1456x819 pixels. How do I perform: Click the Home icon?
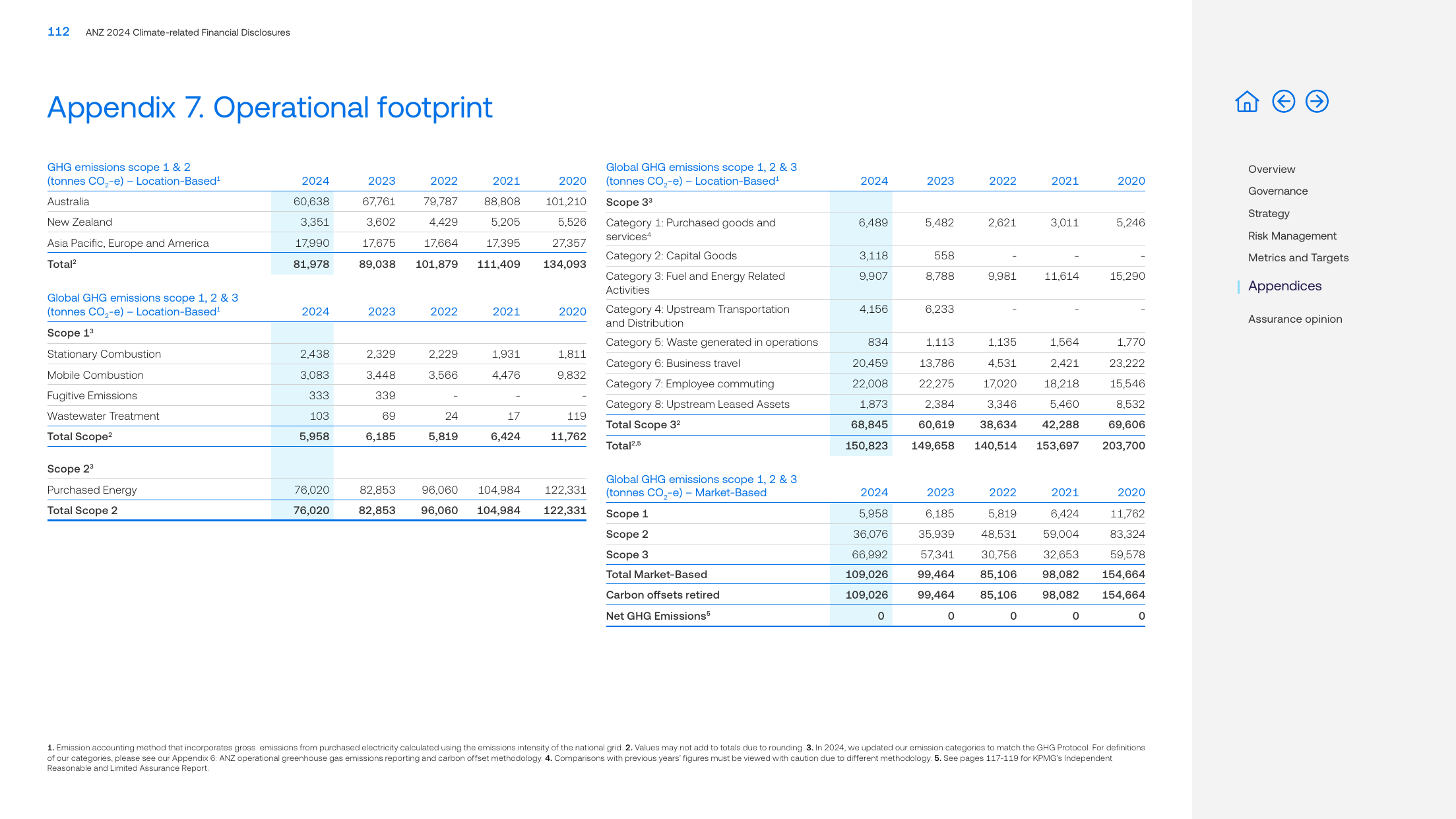click(1247, 102)
